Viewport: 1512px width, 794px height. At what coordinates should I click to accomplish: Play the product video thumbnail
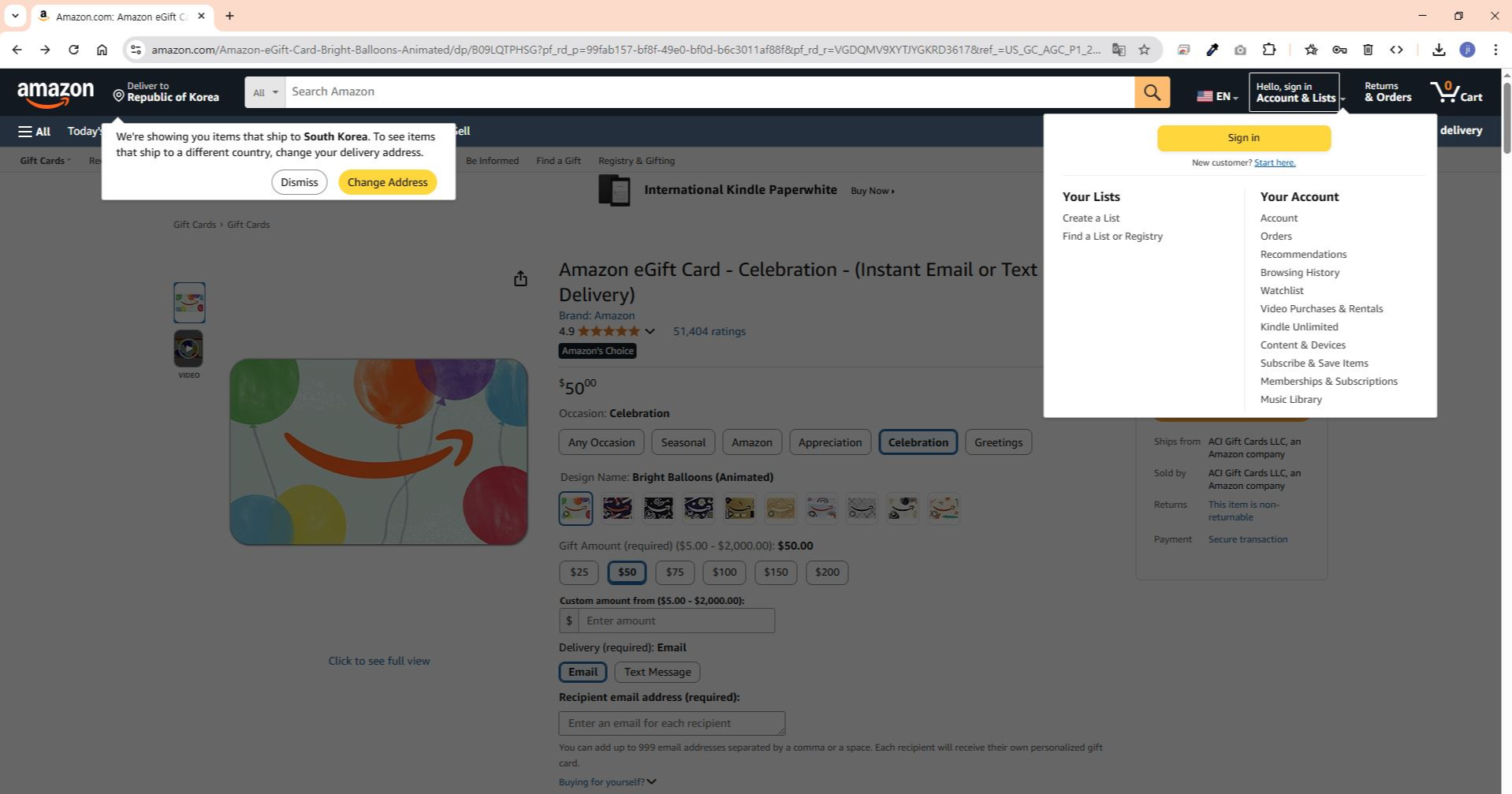pyautogui.click(x=188, y=349)
